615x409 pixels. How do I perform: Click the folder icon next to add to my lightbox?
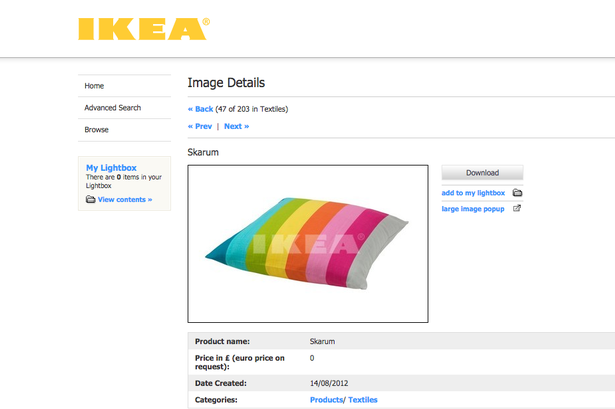tap(517, 193)
